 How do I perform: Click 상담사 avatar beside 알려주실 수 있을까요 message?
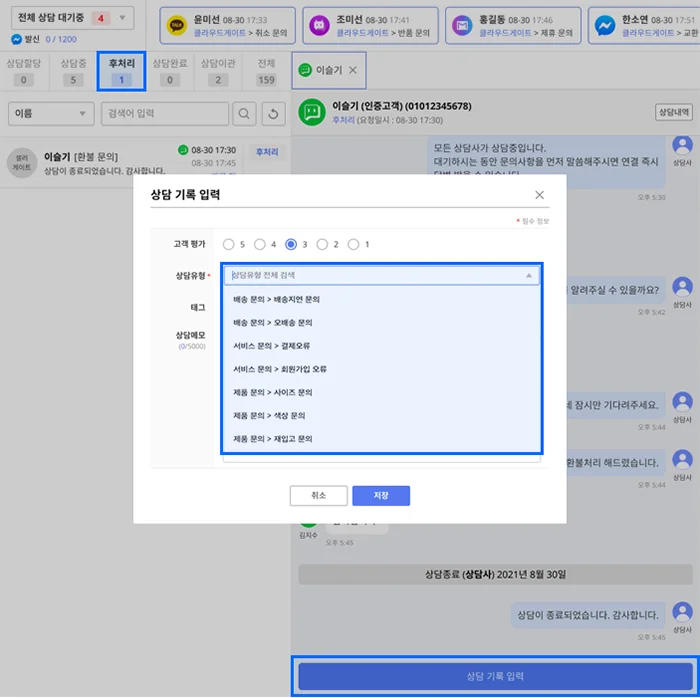(682, 287)
